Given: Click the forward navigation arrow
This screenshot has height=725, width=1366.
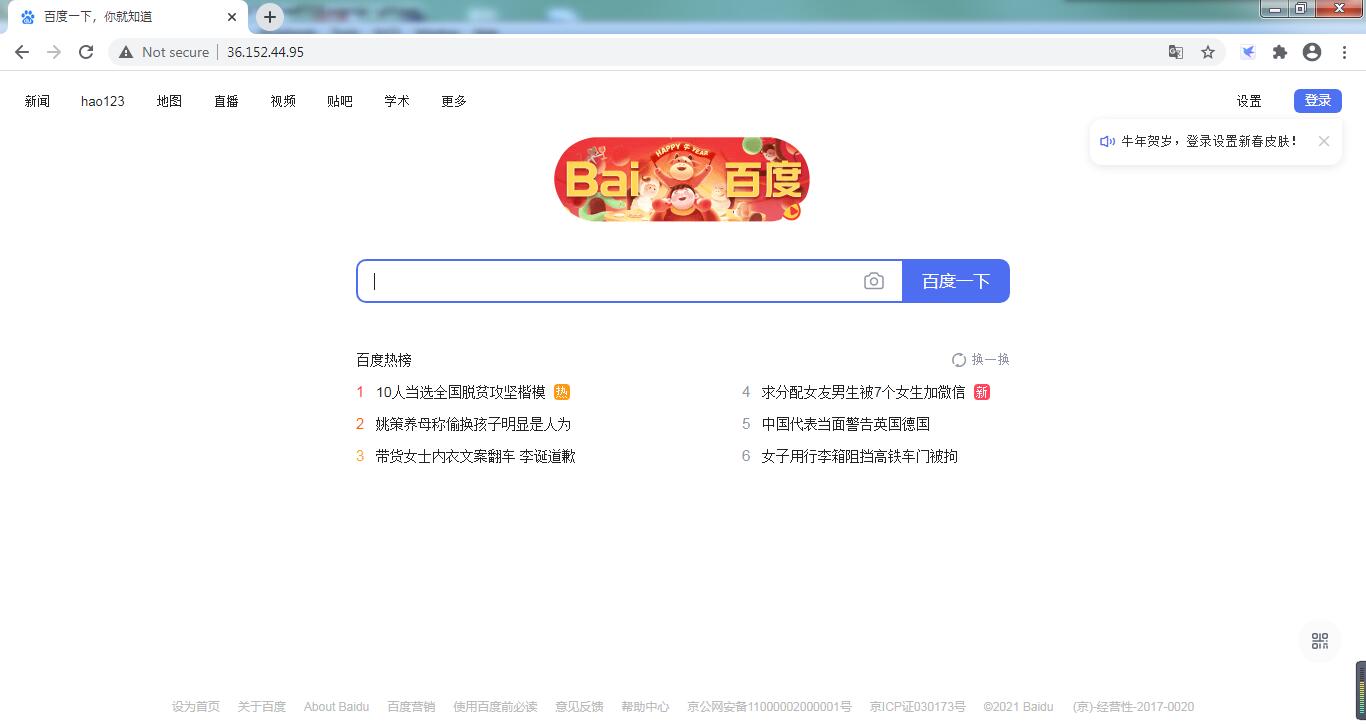Looking at the screenshot, I should pyautogui.click(x=54, y=52).
